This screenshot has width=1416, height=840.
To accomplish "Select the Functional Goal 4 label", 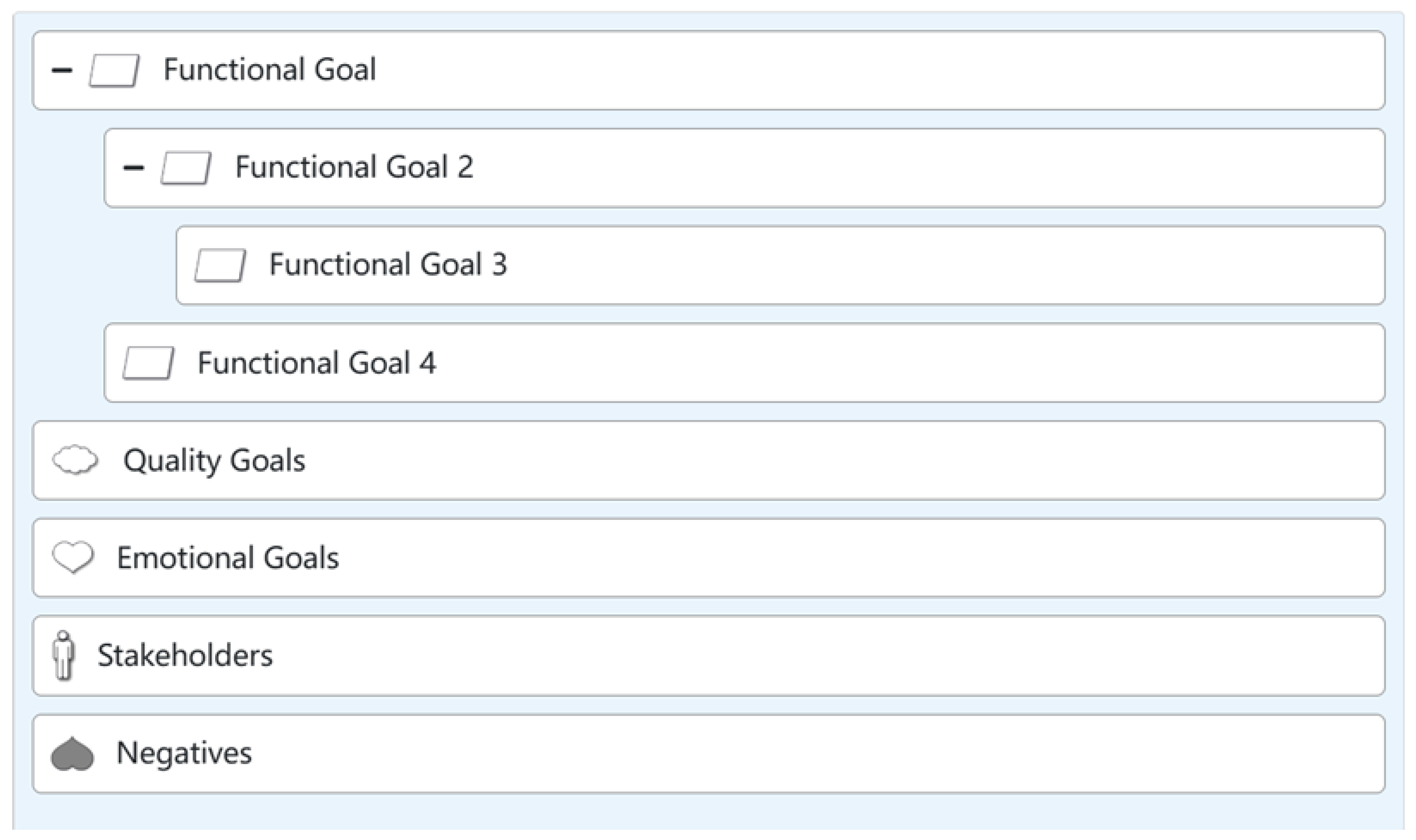I will (316, 363).
